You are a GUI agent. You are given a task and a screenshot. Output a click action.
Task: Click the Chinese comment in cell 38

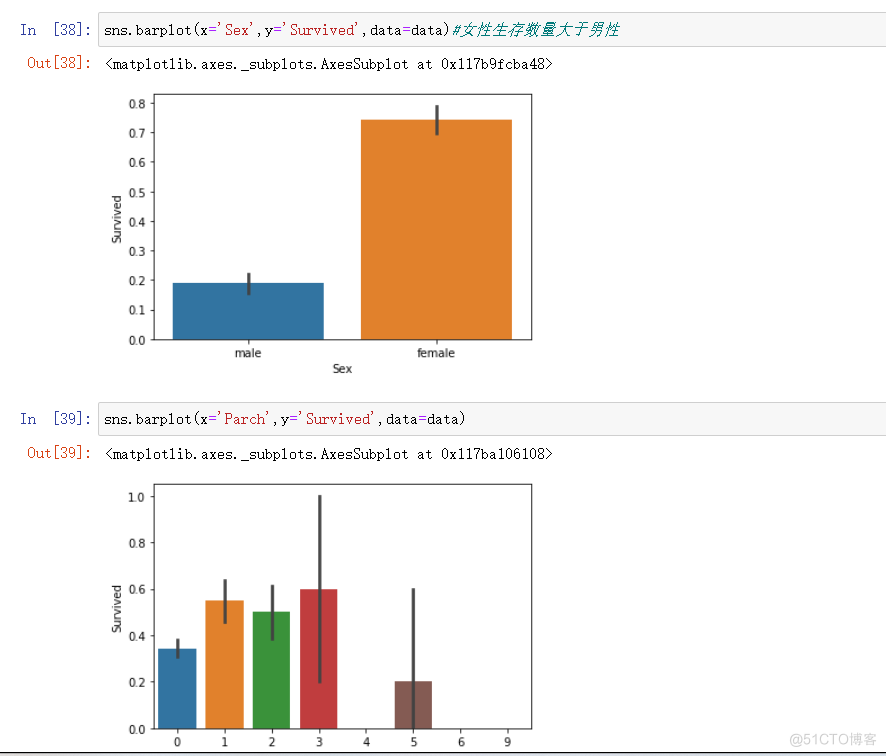click(x=536, y=29)
